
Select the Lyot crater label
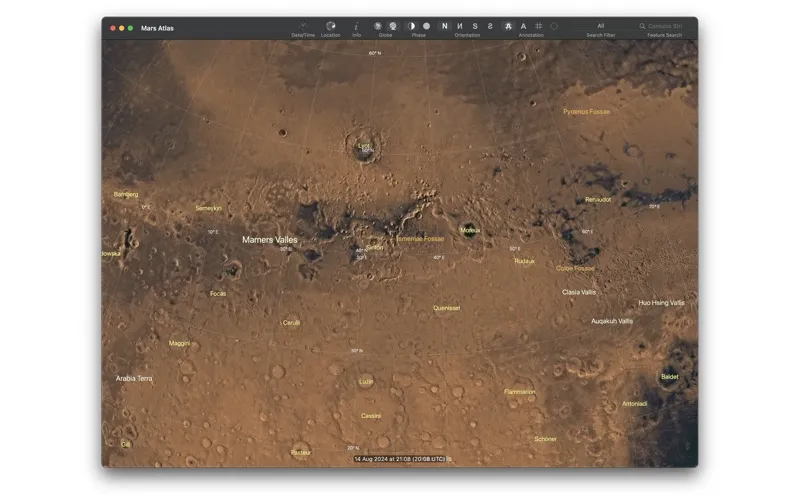click(364, 146)
